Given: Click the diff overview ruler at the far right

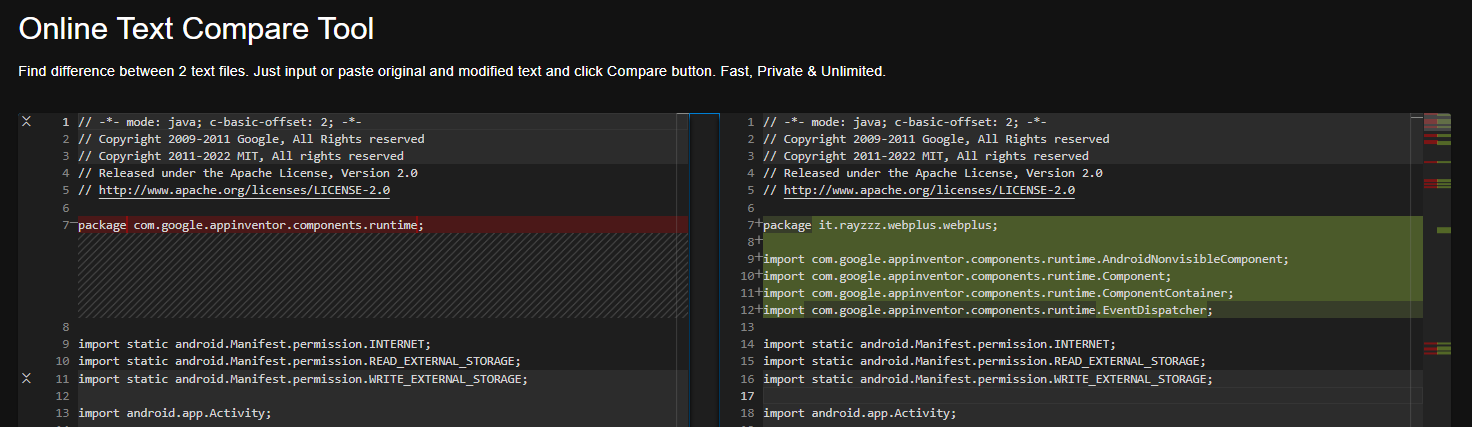Looking at the screenshot, I should click(x=1436, y=270).
